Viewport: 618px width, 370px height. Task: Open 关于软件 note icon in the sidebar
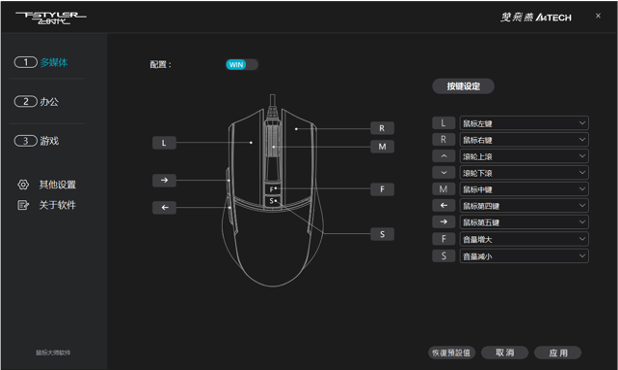pos(23,205)
